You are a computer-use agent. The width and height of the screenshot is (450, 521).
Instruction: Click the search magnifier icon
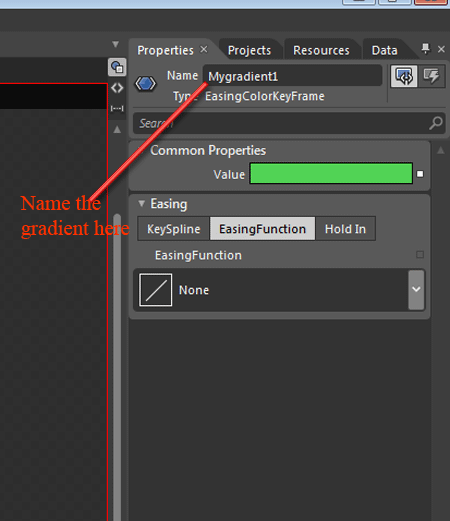(x=436, y=123)
